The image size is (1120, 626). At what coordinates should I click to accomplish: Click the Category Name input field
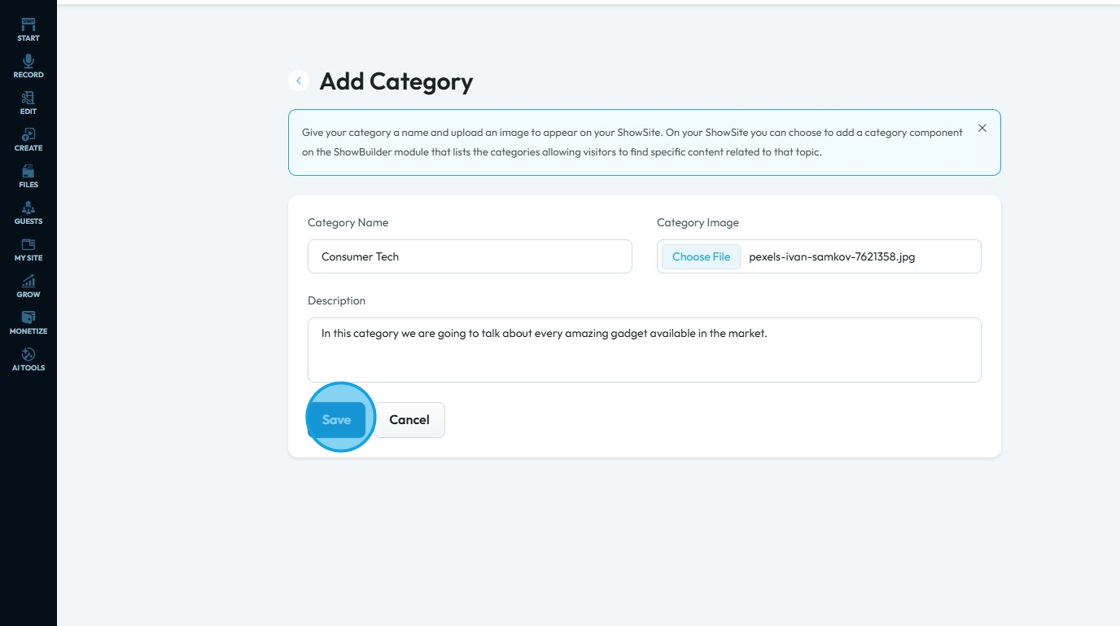click(x=470, y=257)
